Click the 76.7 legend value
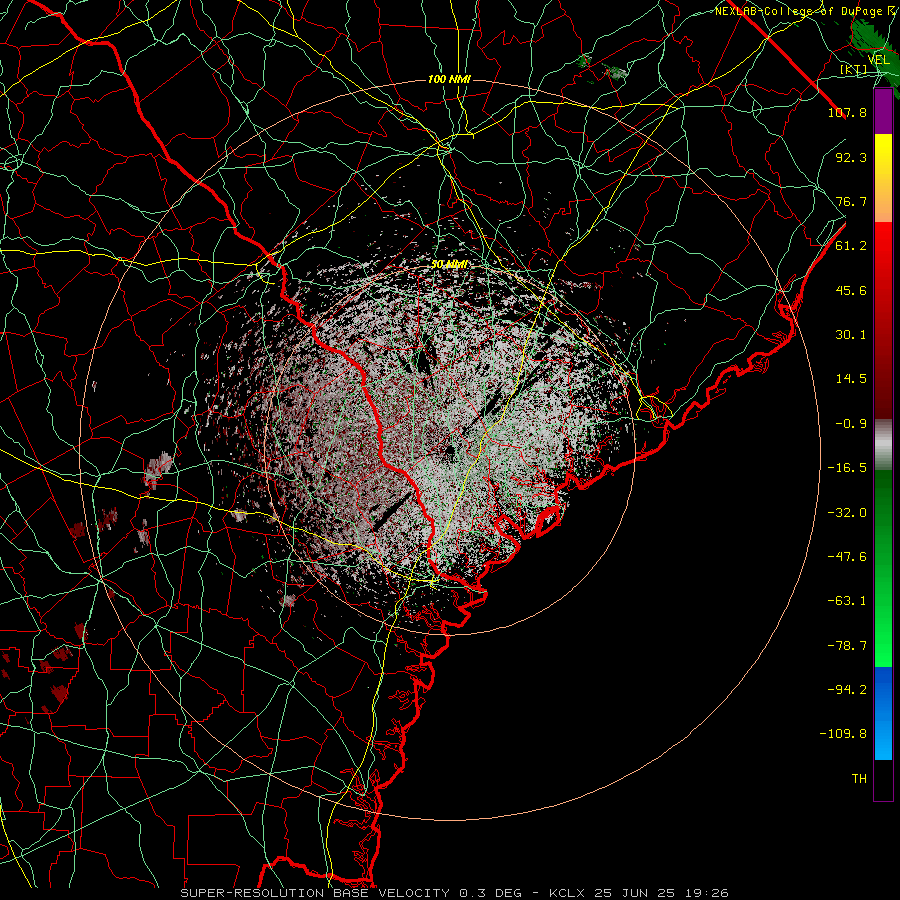Image resolution: width=900 pixels, height=900 pixels. (x=851, y=201)
